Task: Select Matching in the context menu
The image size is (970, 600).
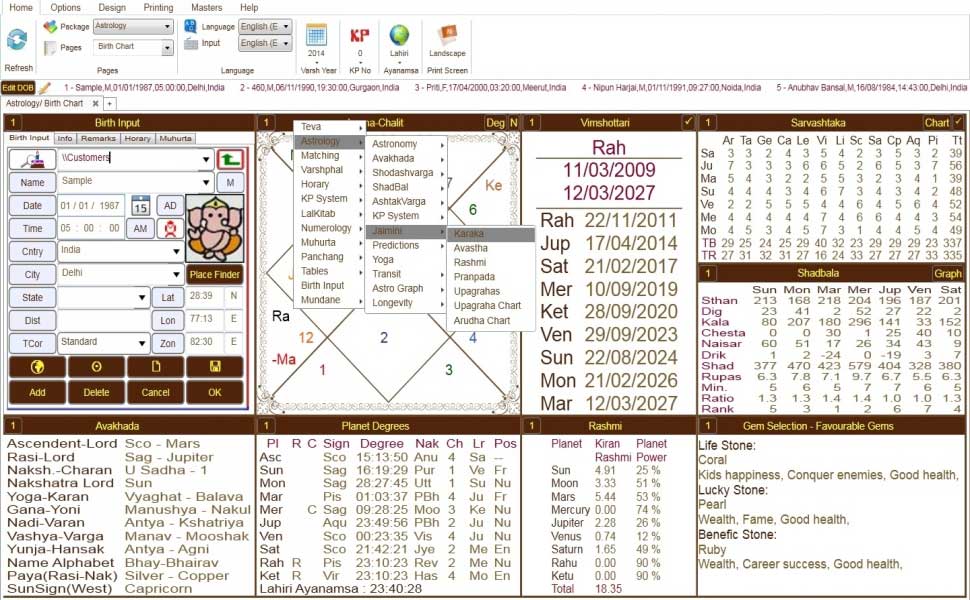Action: pyautogui.click(x=329, y=155)
